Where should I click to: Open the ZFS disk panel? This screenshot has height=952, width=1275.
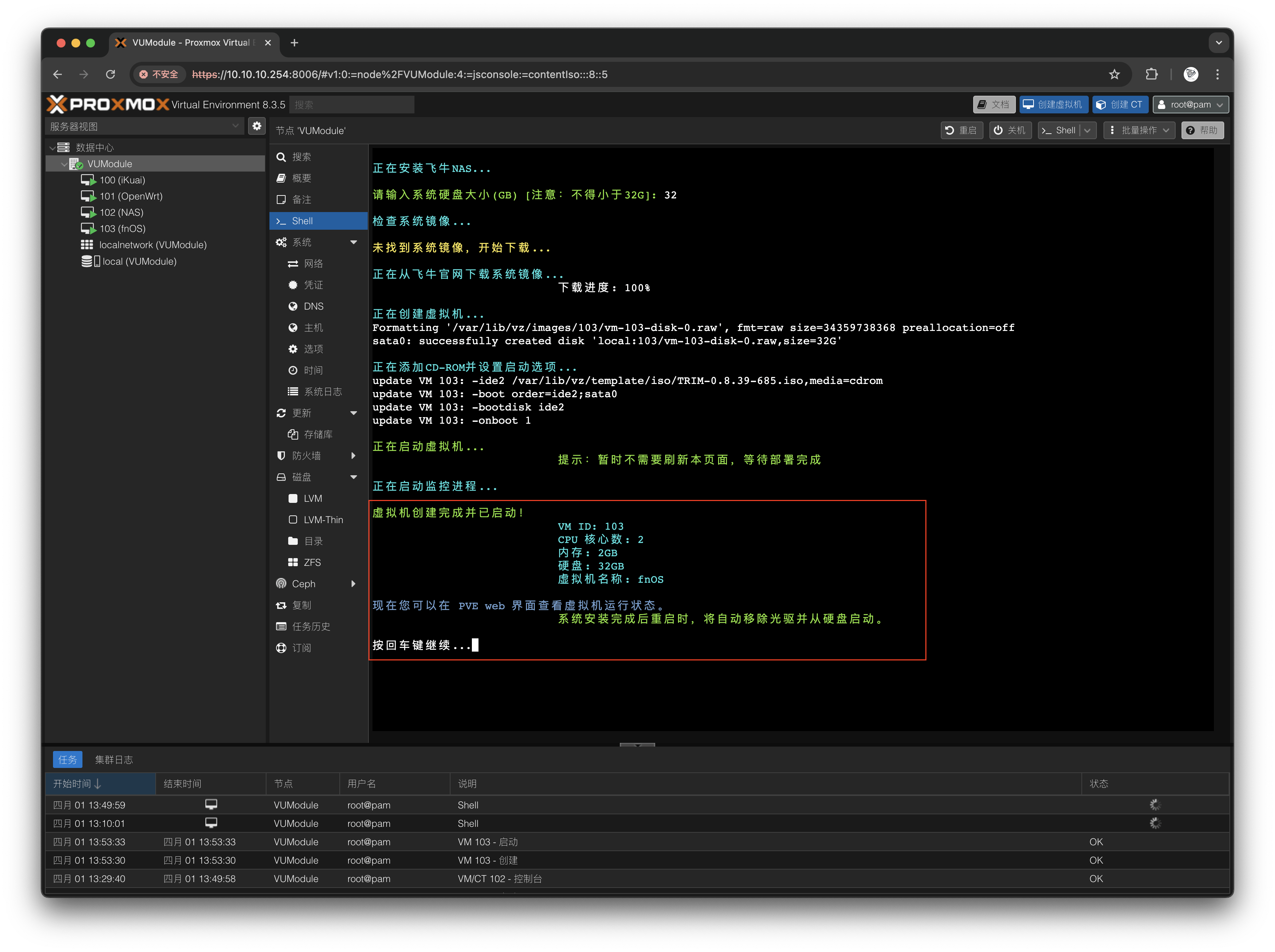click(x=312, y=563)
